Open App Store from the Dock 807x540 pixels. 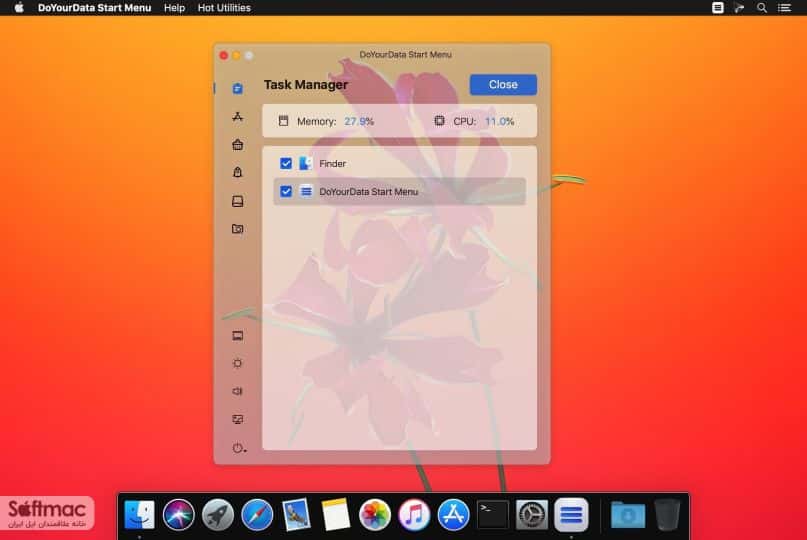pyautogui.click(x=453, y=514)
